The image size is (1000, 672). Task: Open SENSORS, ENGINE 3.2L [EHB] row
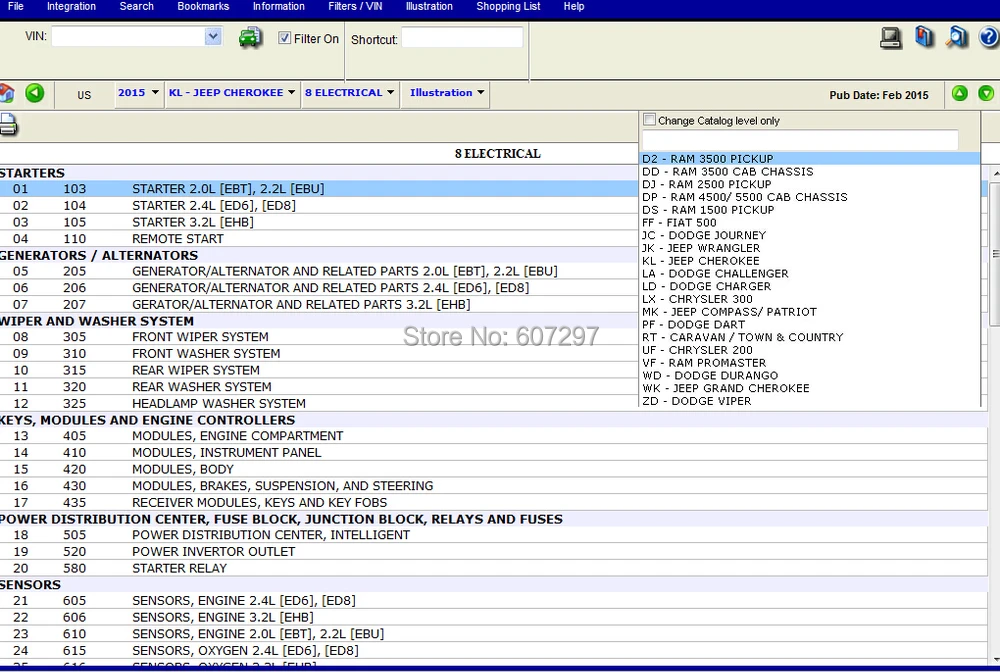click(x=494, y=617)
